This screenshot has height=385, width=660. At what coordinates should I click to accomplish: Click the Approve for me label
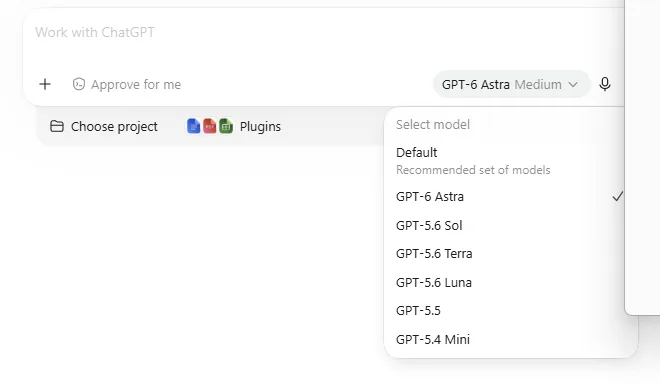[x=136, y=85]
